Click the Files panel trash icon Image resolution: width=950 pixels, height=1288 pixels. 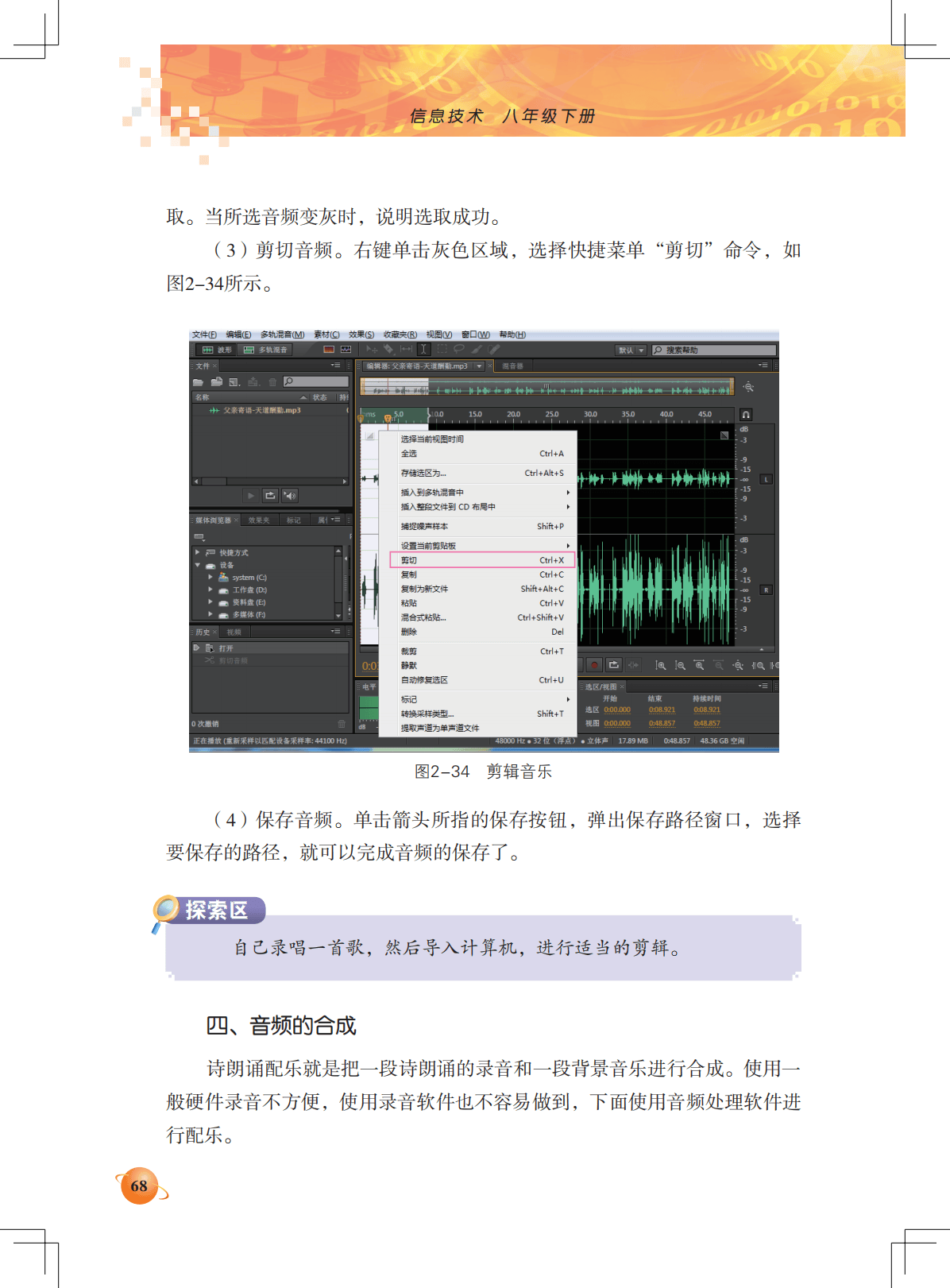point(272,382)
